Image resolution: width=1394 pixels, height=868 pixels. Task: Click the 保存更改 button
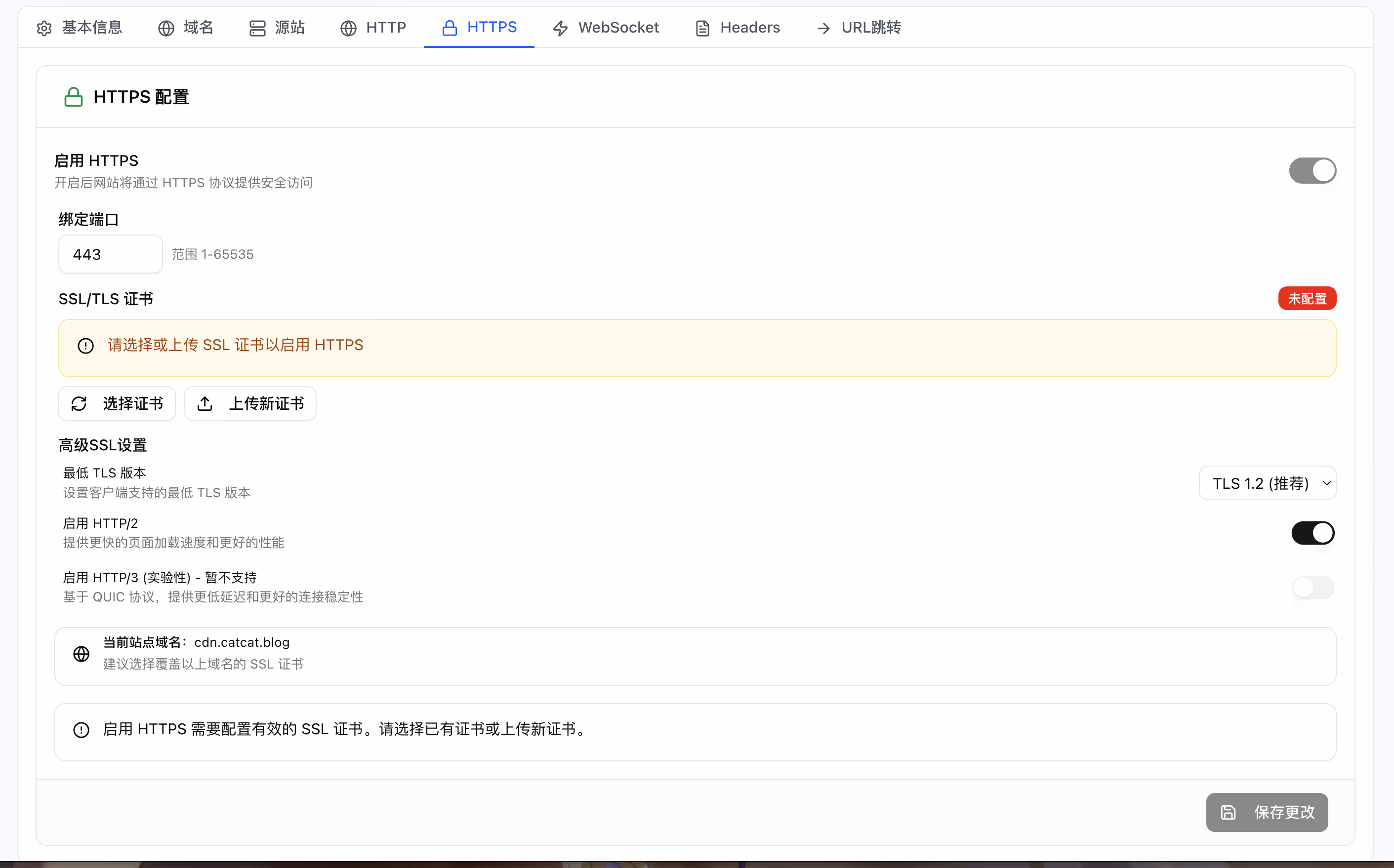[1267, 813]
